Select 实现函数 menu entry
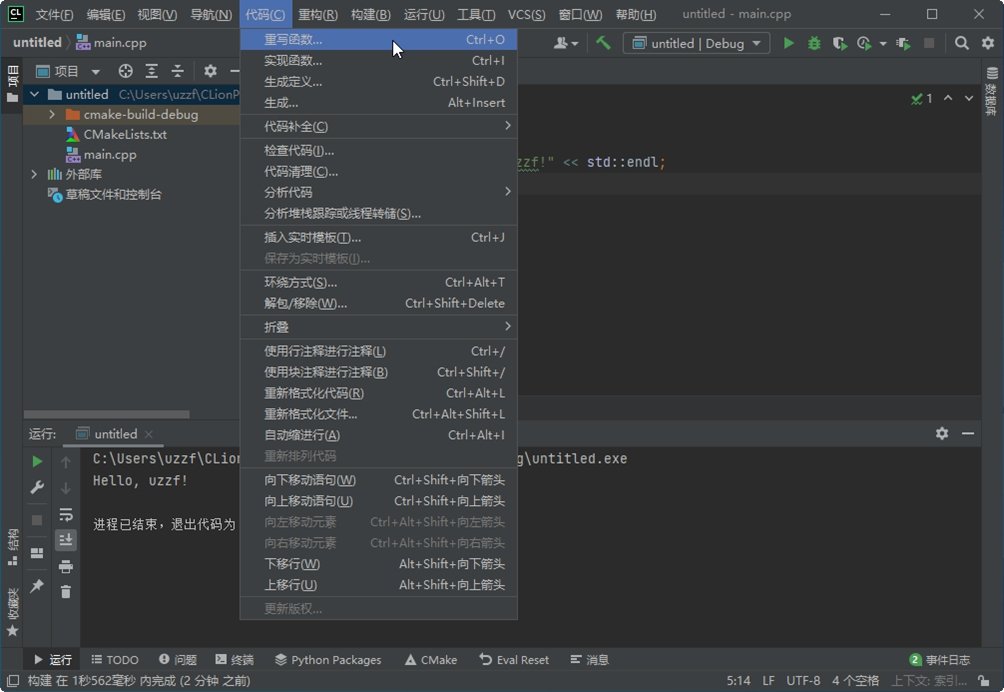 tap(378, 61)
